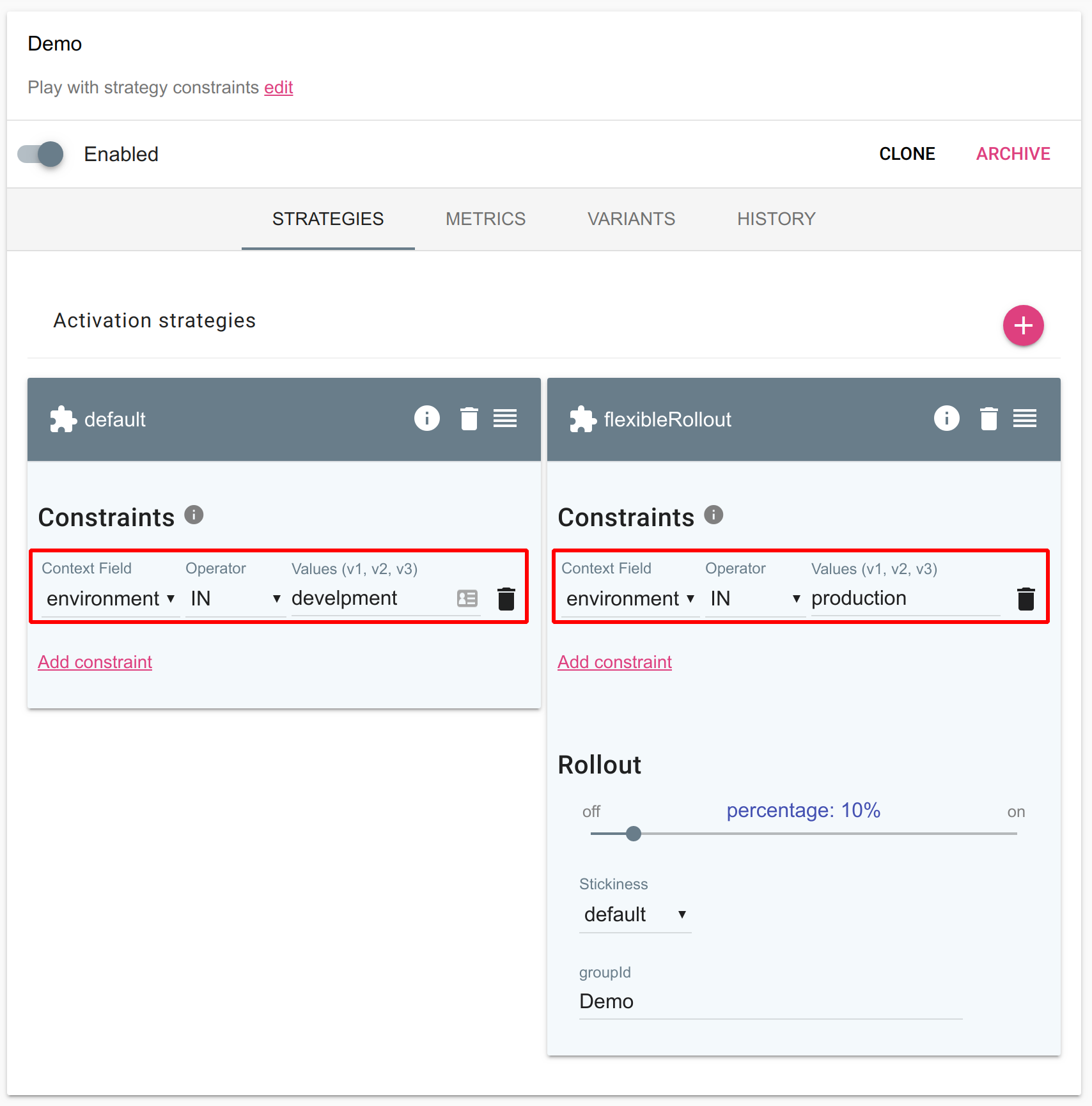Open Context Field dropdown in default strategy
This screenshot has height=1106, width=1092.
pos(110,599)
